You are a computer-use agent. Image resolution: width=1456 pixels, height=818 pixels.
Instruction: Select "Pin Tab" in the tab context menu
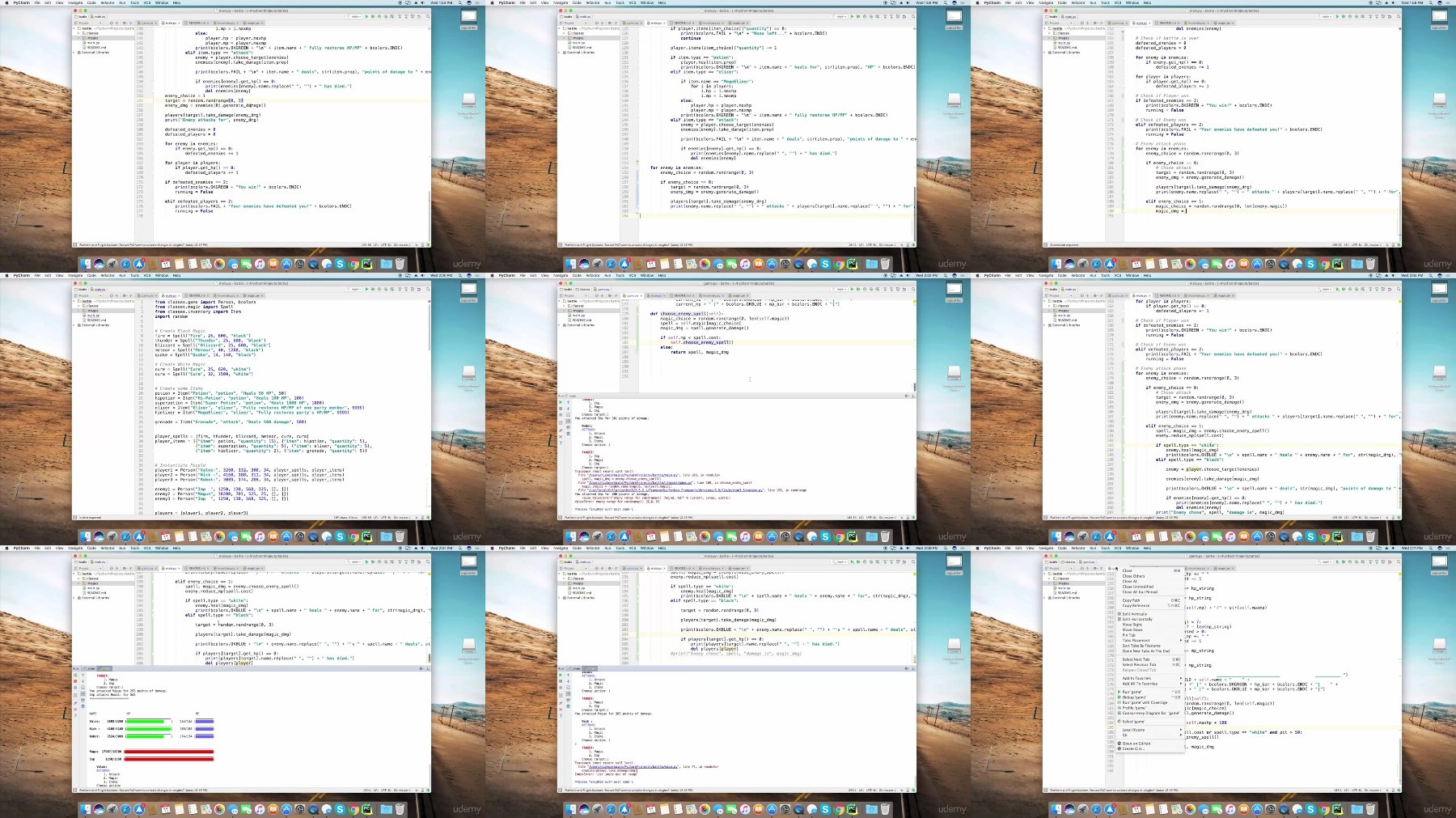pyautogui.click(x=1150, y=635)
